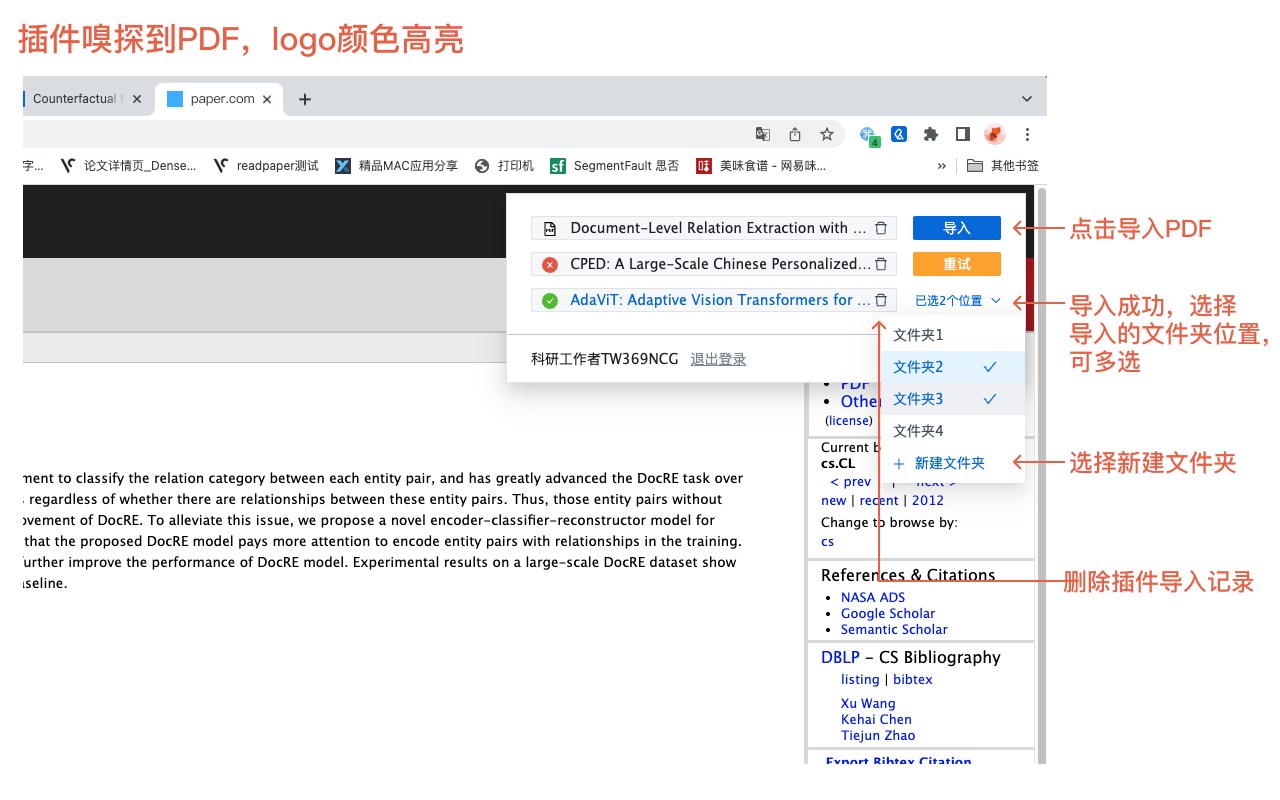Open the Google Translate icon in address bar
The image size is (1280, 800).
coord(763,134)
